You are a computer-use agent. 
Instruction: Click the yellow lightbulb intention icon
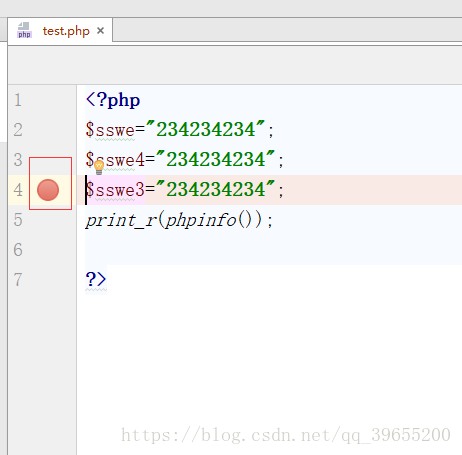[x=99, y=167]
